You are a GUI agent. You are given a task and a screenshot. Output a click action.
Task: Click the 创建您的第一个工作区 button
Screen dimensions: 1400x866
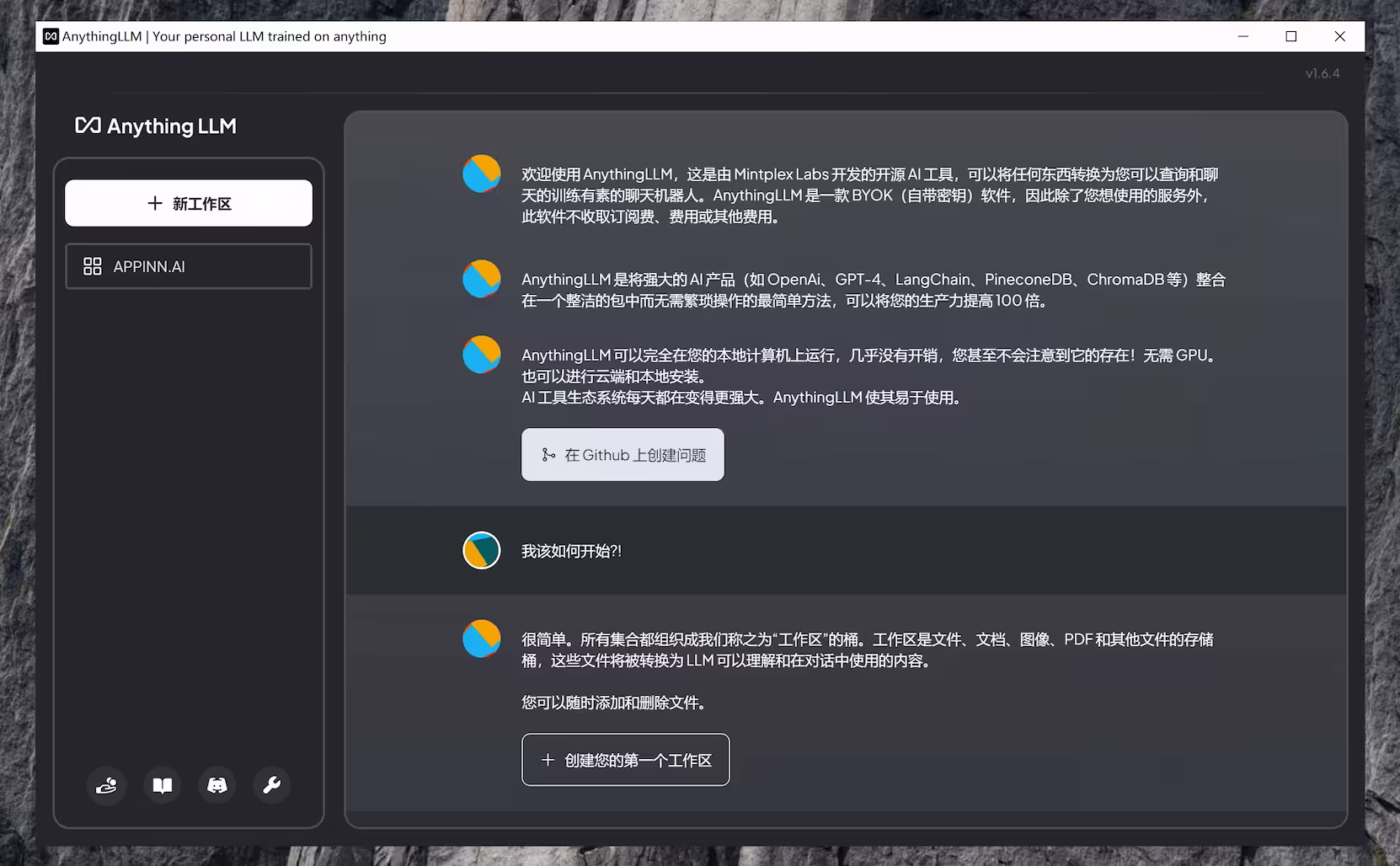625,760
